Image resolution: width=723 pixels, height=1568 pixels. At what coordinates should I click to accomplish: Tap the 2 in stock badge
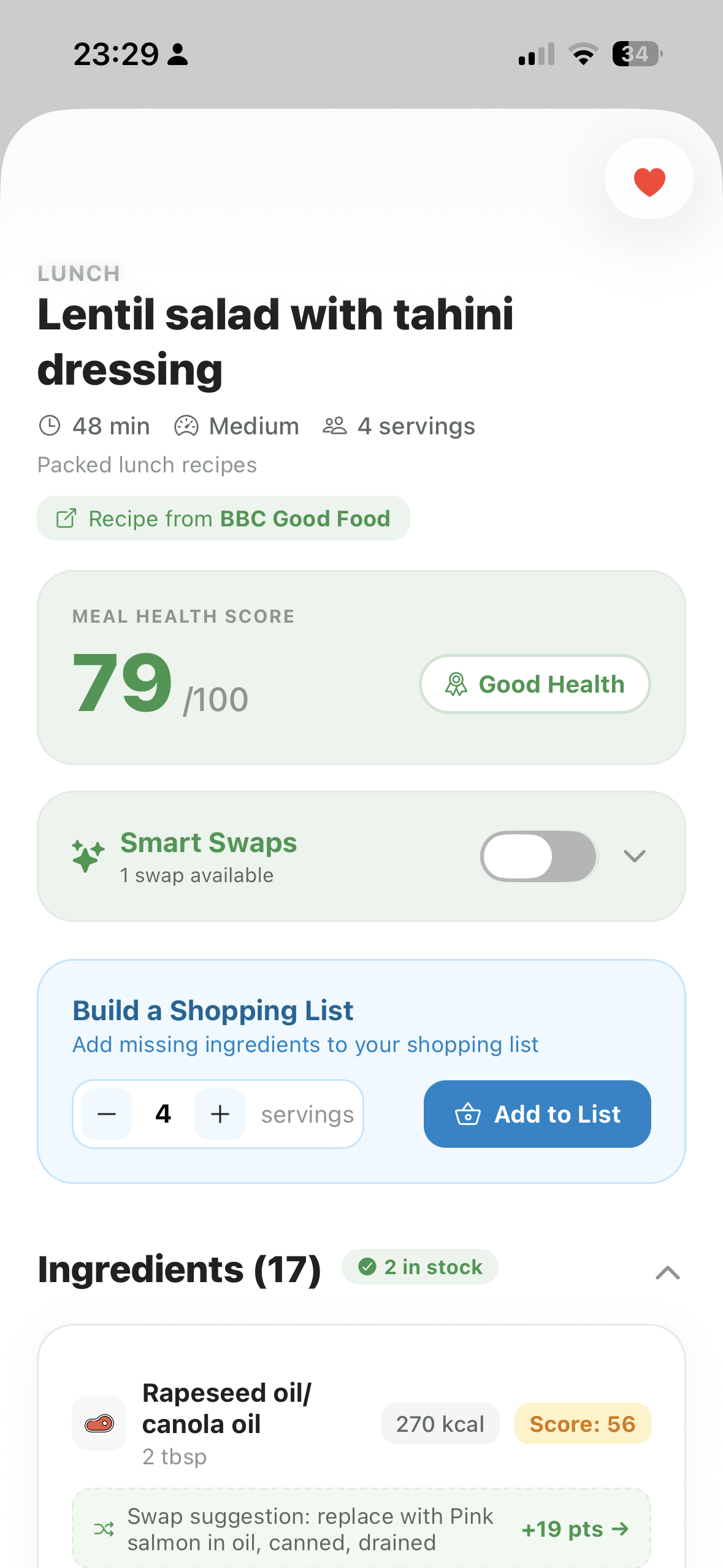(x=420, y=1267)
